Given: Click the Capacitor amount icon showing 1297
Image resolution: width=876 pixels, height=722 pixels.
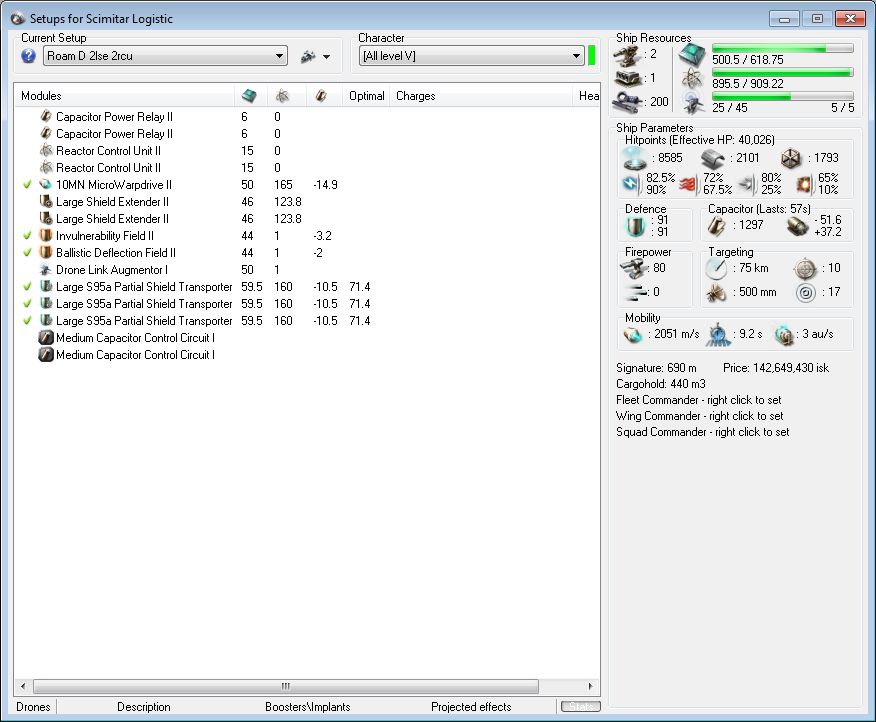Looking at the screenshot, I should [717, 226].
